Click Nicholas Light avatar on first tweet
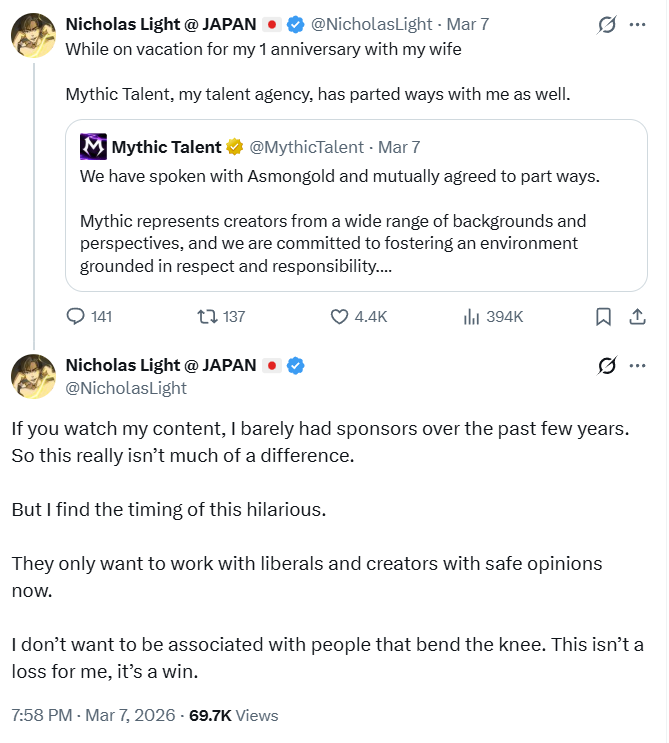The width and height of the screenshot is (669, 743). point(33,37)
